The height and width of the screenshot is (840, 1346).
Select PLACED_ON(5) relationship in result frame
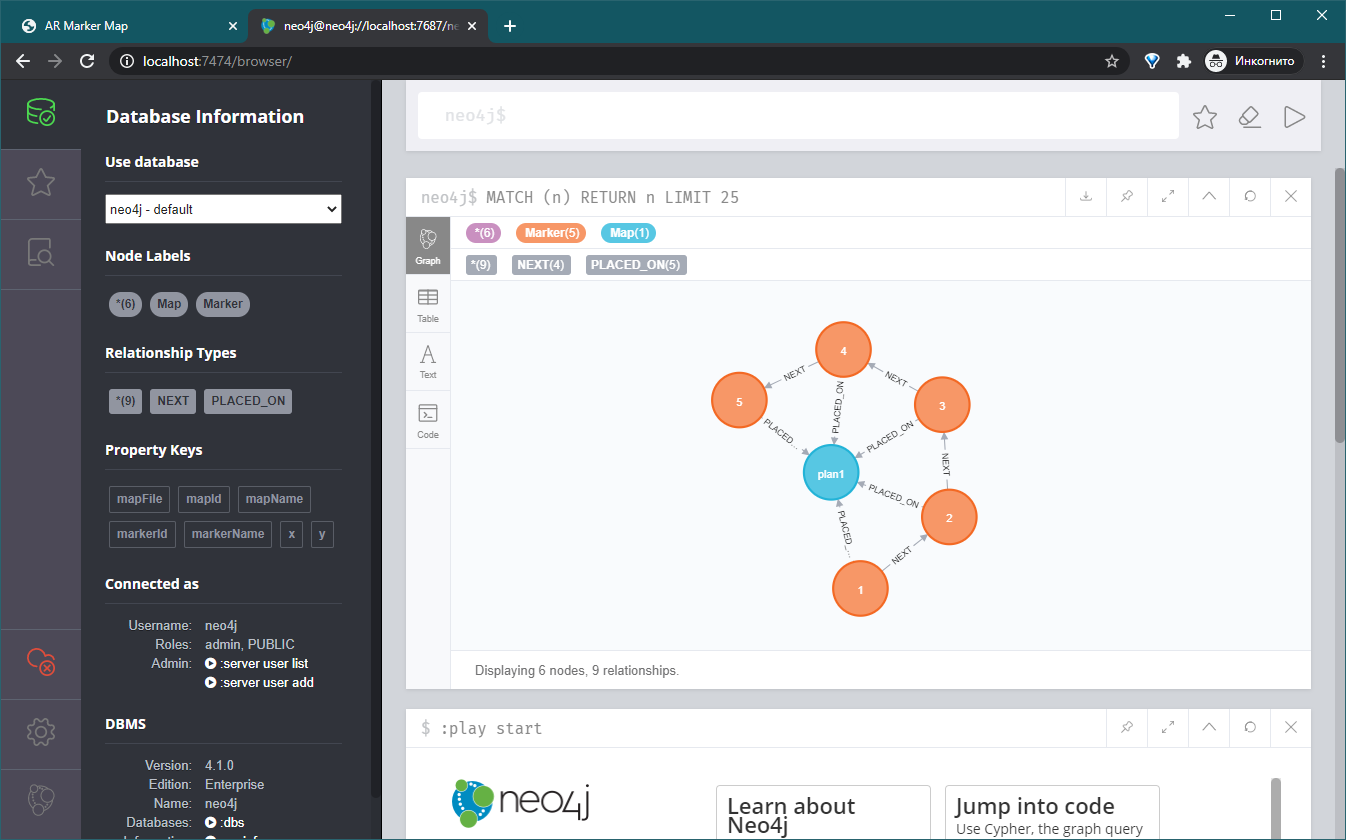[636, 265]
